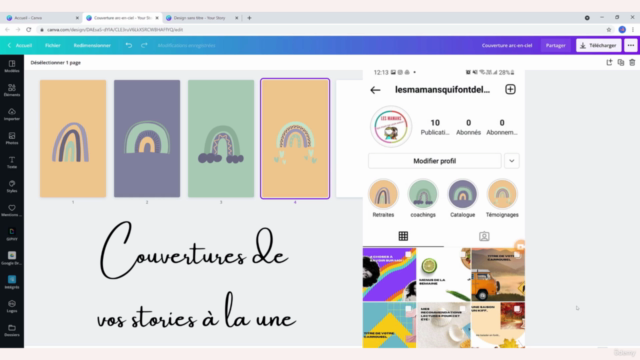Open the heart-shaped sidebar item

pos(12,211)
